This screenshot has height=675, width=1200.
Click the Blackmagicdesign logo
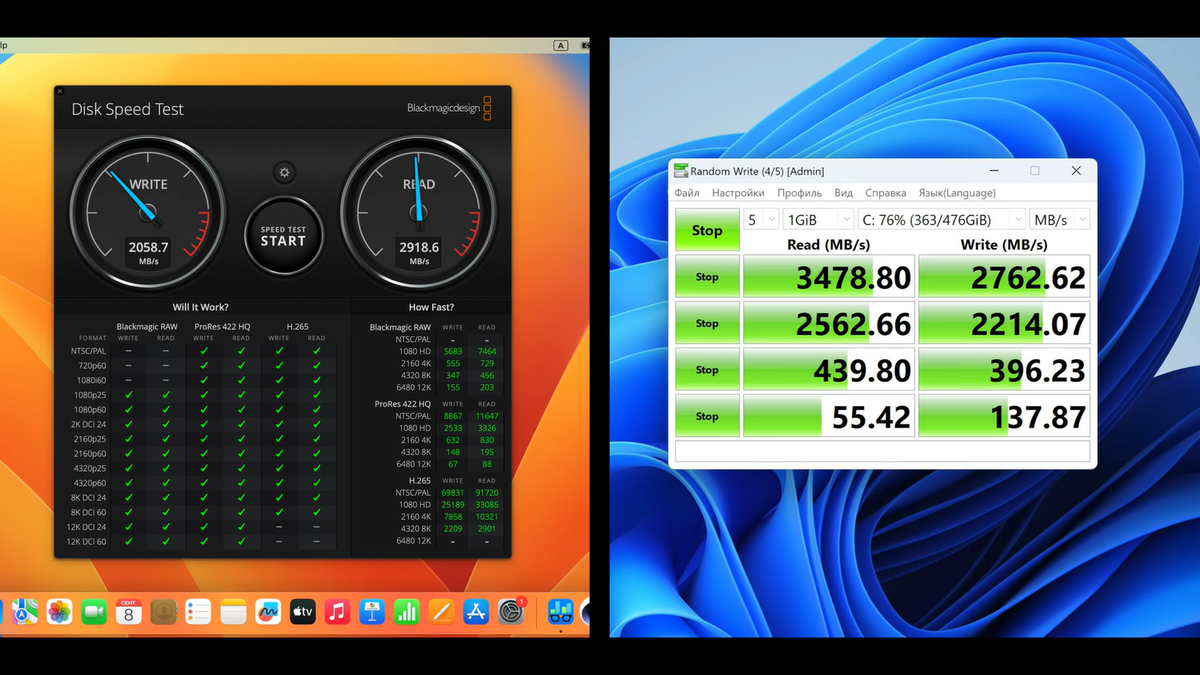coord(449,108)
